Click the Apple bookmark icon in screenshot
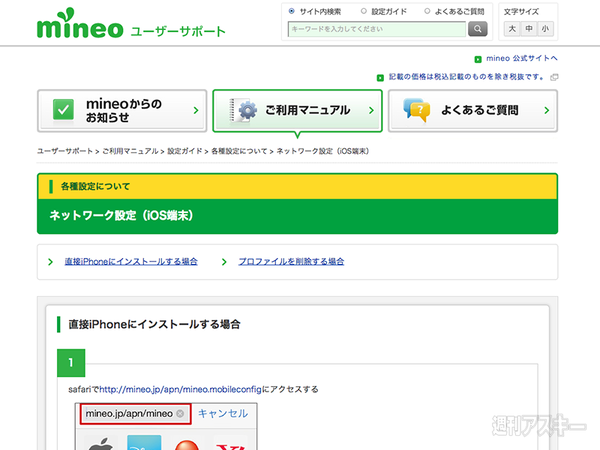 click(x=101, y=443)
